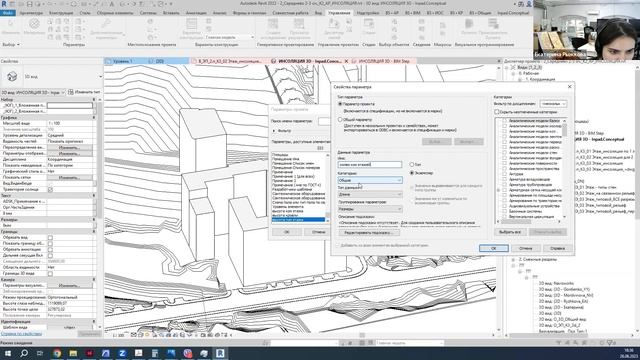The width and height of the screenshot is (640, 360).
Task: Click Изменить тип button in Properties
Action: click(84, 92)
